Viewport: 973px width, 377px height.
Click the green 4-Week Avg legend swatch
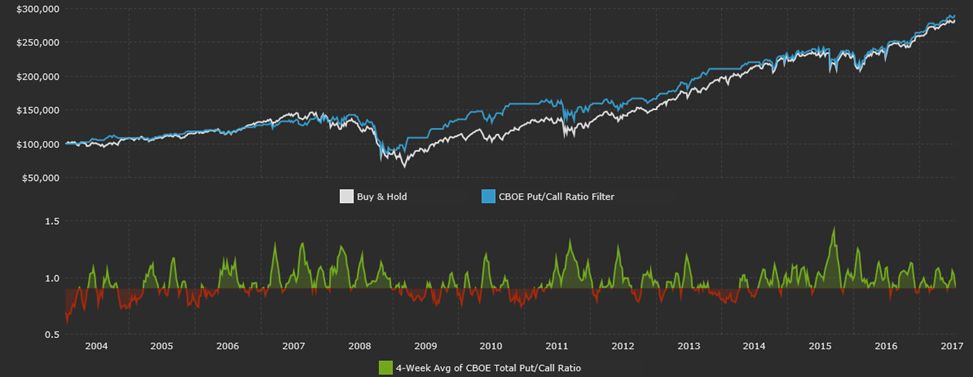pyautogui.click(x=385, y=368)
